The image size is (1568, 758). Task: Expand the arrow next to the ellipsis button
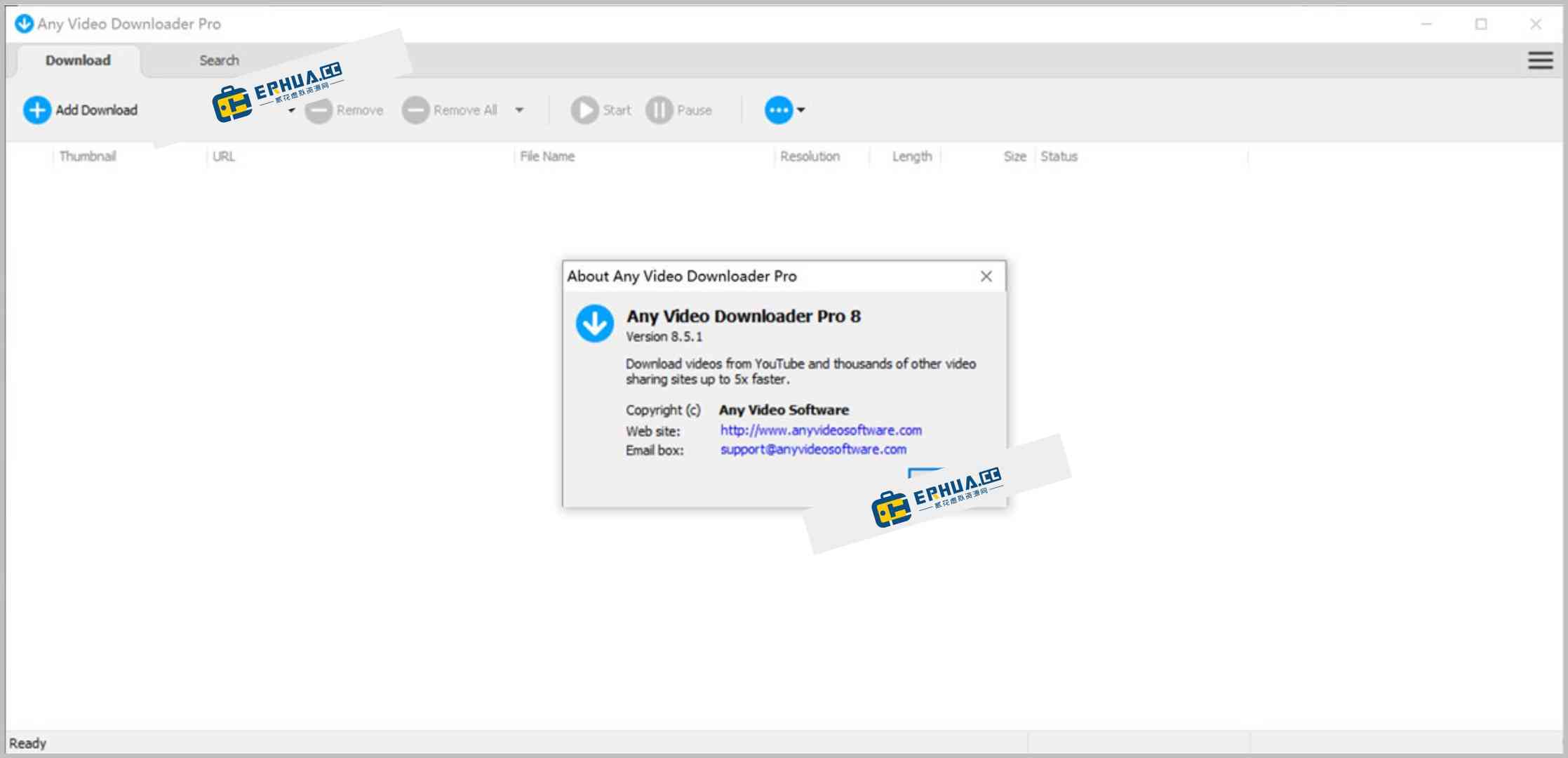click(800, 109)
